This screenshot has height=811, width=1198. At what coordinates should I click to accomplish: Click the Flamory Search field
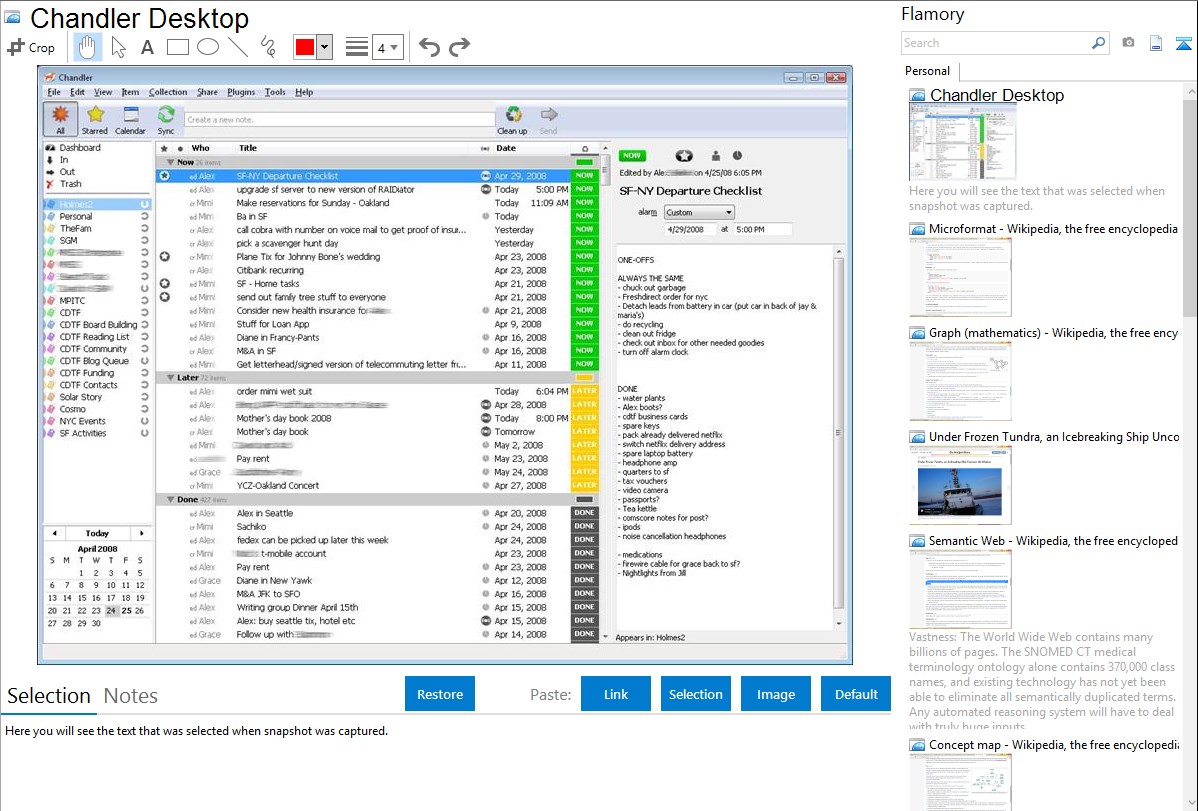(996, 43)
